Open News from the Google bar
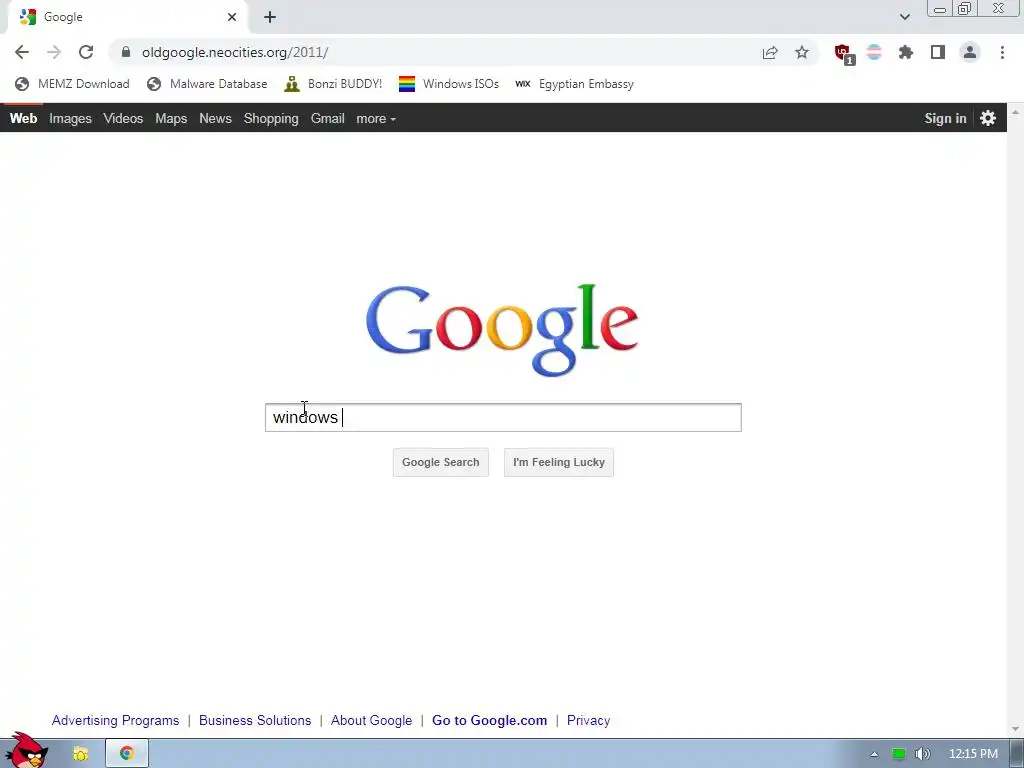The height and width of the screenshot is (768, 1024). point(216,118)
